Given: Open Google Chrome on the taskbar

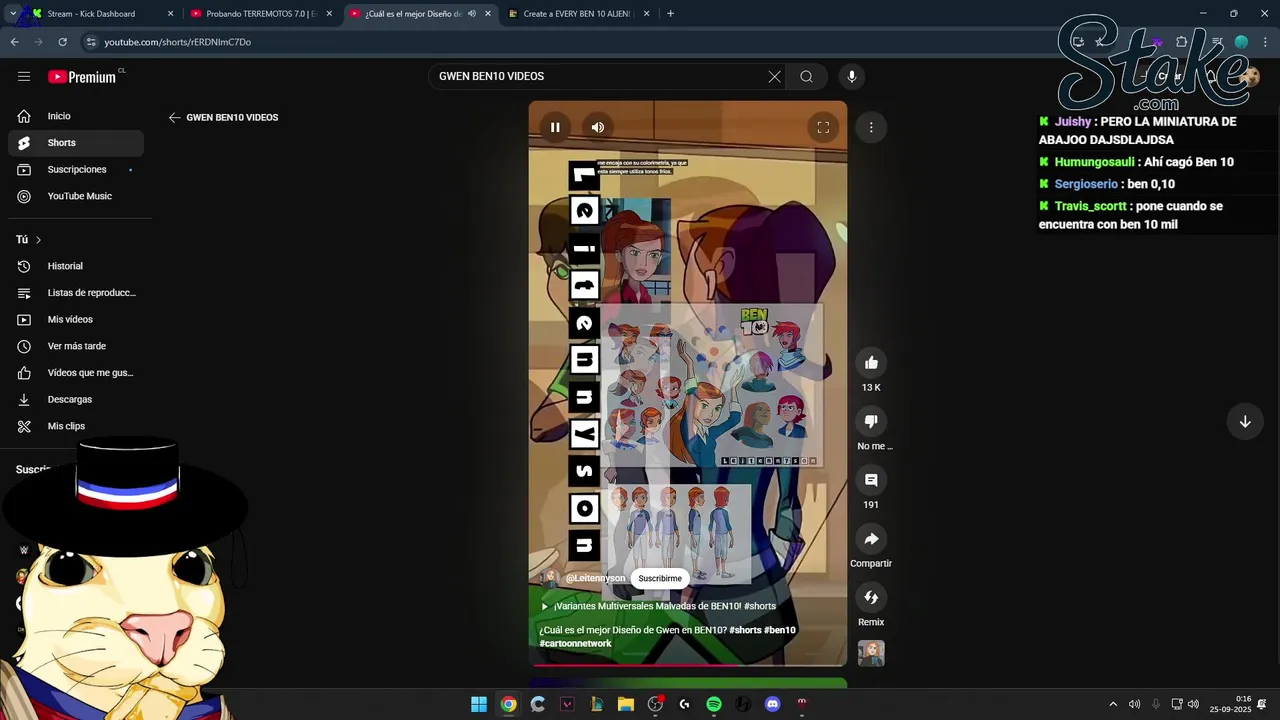Looking at the screenshot, I should click(x=509, y=704).
